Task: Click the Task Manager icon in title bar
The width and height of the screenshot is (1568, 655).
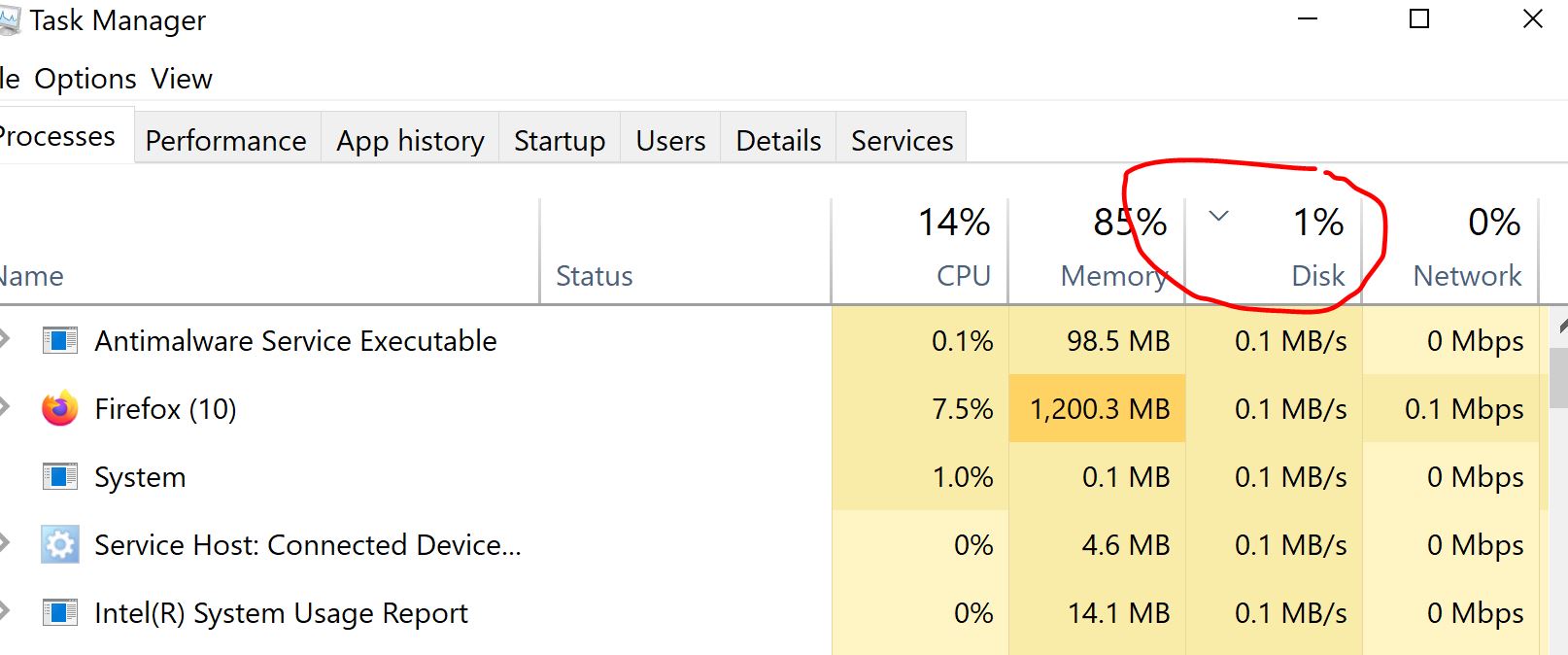Action: tap(13, 19)
